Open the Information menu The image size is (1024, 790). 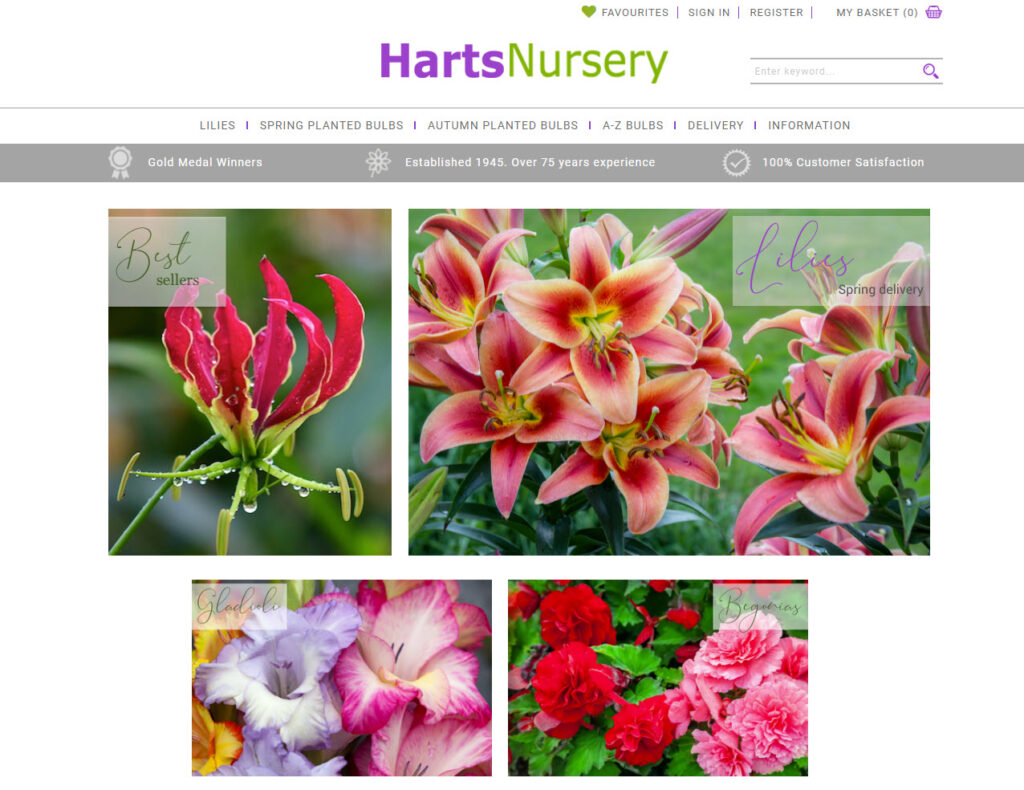[809, 125]
